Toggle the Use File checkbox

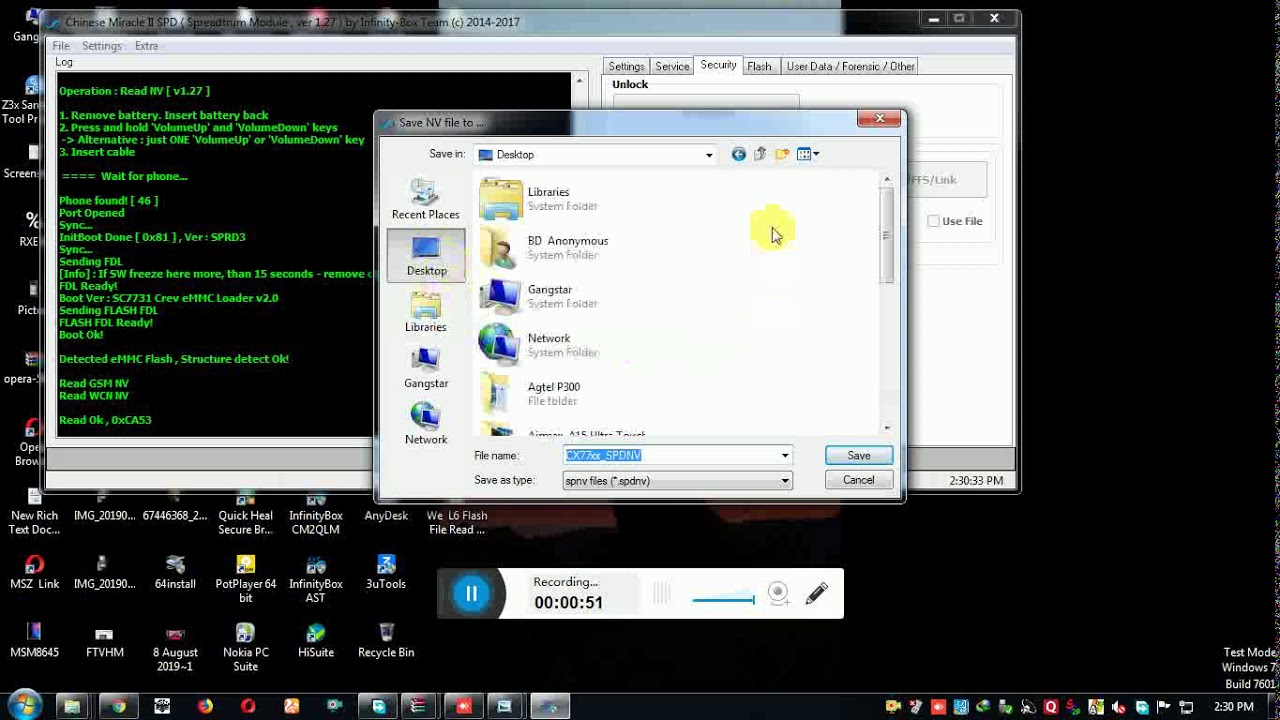(933, 221)
